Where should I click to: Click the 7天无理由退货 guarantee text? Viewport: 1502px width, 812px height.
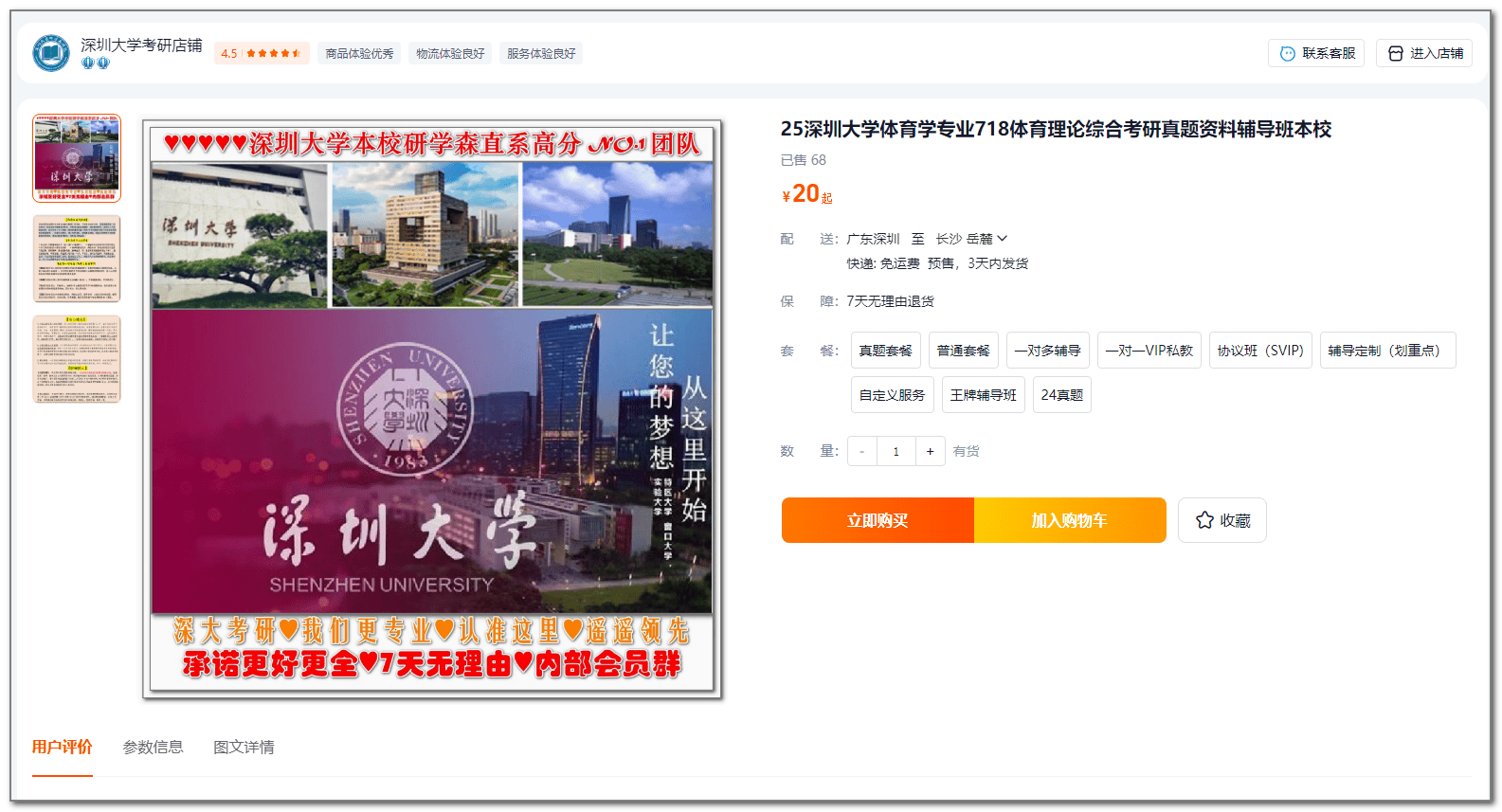891,301
